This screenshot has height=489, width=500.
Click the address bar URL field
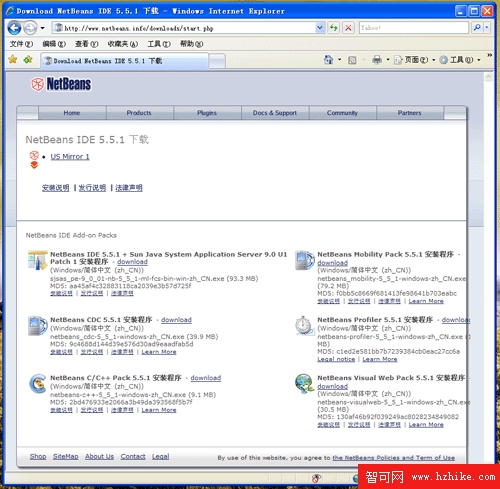pyautogui.click(x=184, y=28)
